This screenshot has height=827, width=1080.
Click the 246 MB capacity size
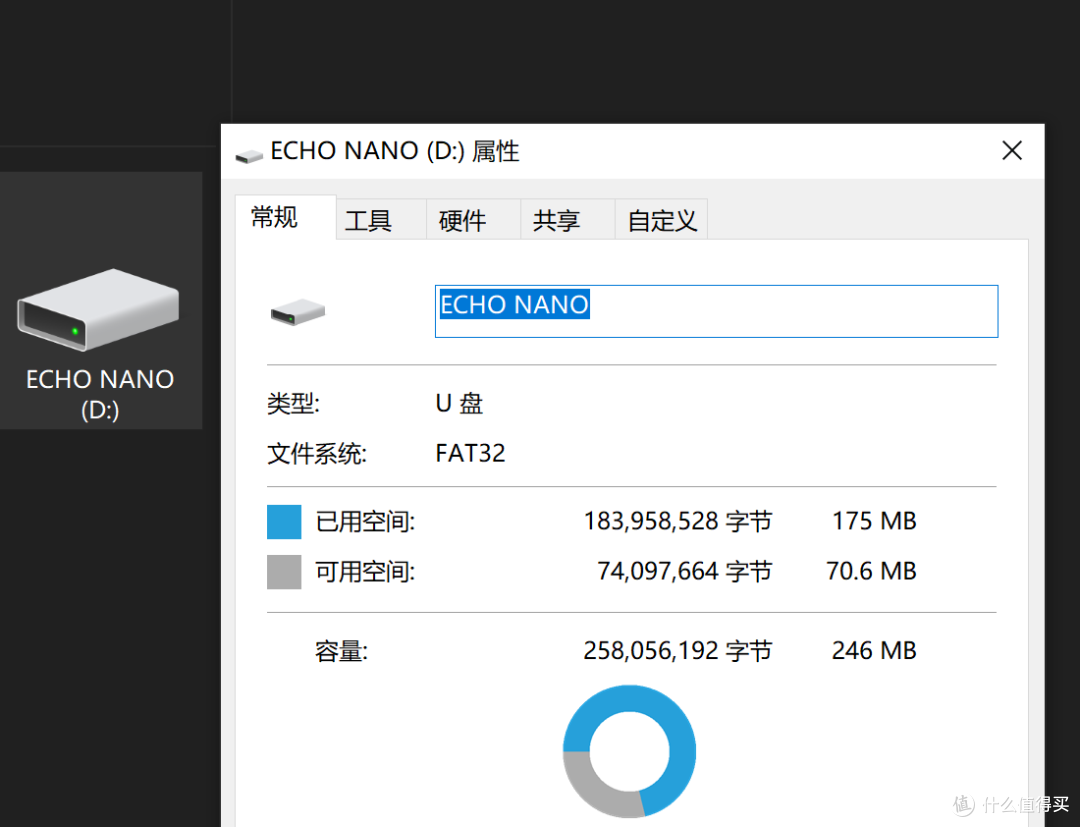point(874,651)
